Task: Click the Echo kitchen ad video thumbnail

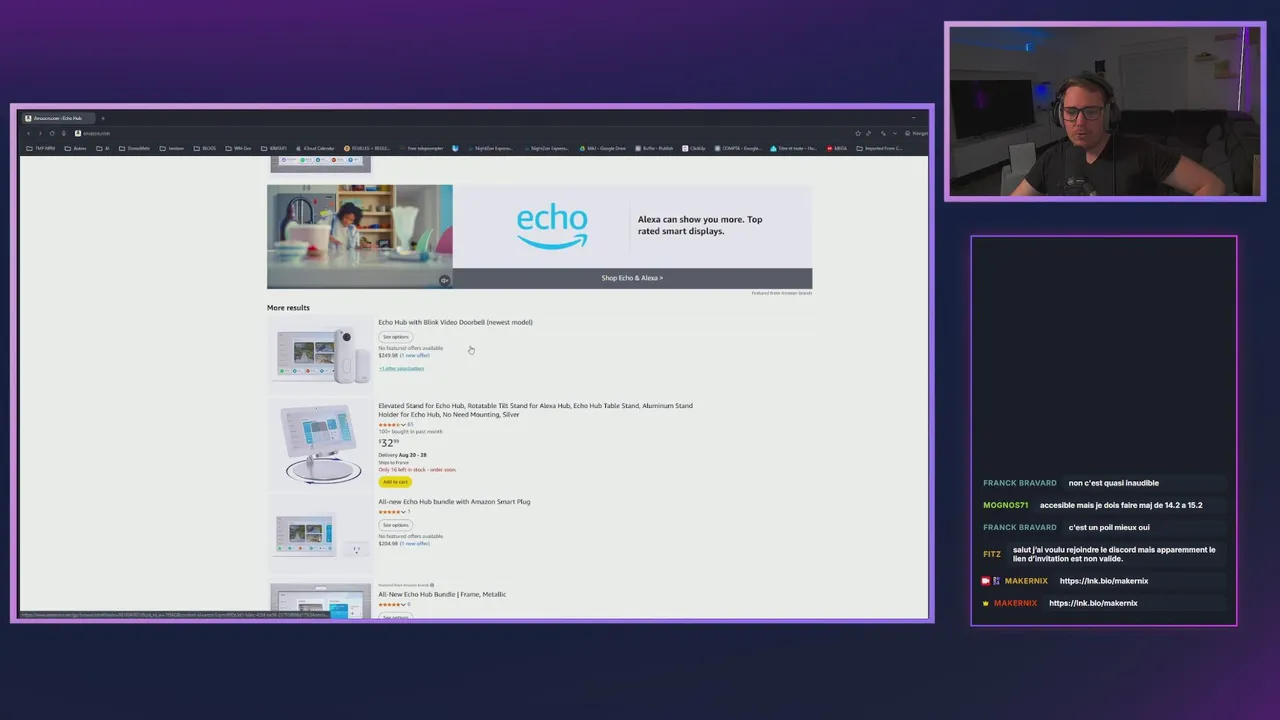Action: click(x=359, y=236)
